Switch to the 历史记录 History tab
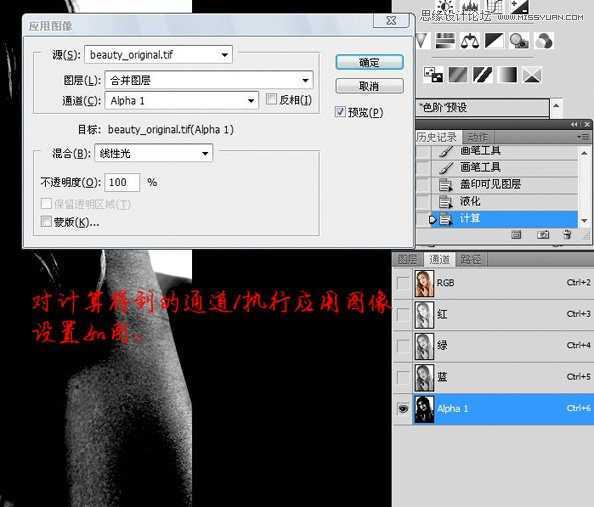This screenshot has height=507, width=594. pos(438,137)
